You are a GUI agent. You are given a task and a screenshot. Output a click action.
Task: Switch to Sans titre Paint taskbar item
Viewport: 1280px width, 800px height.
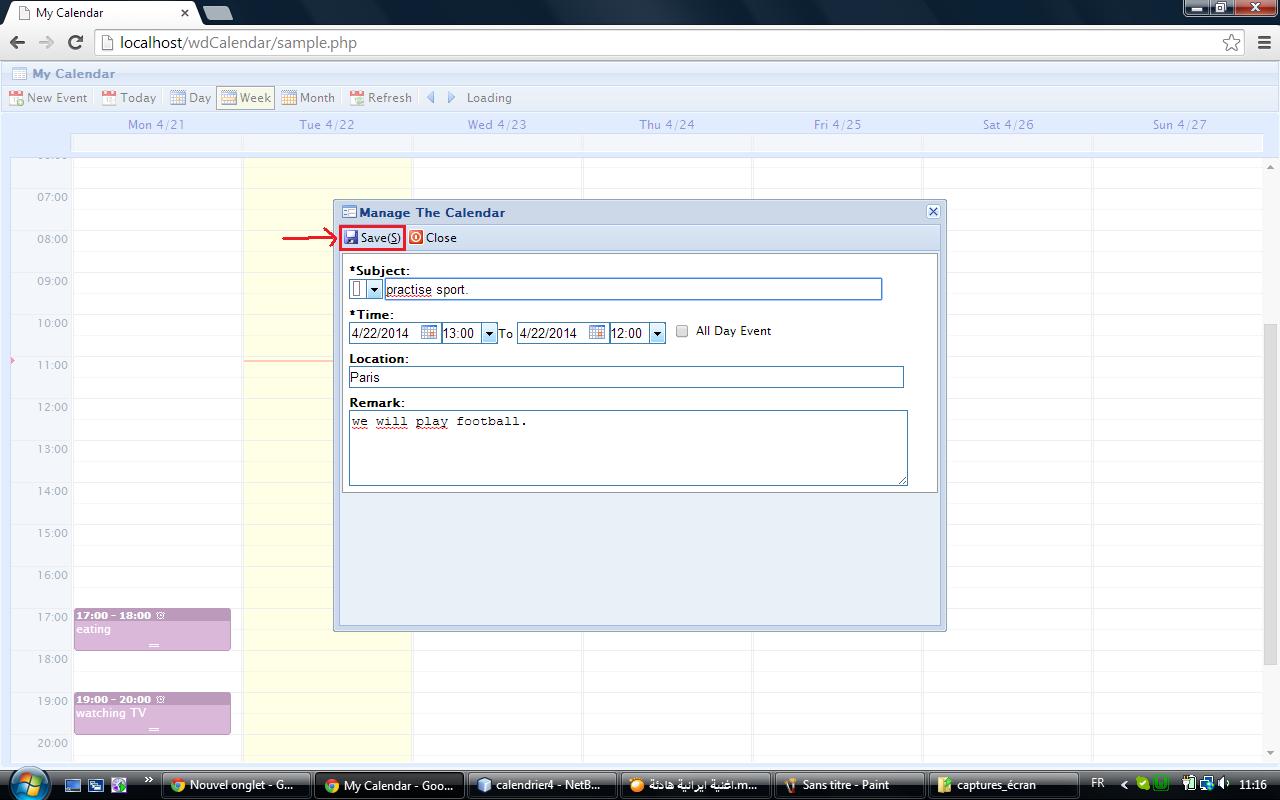click(849, 785)
